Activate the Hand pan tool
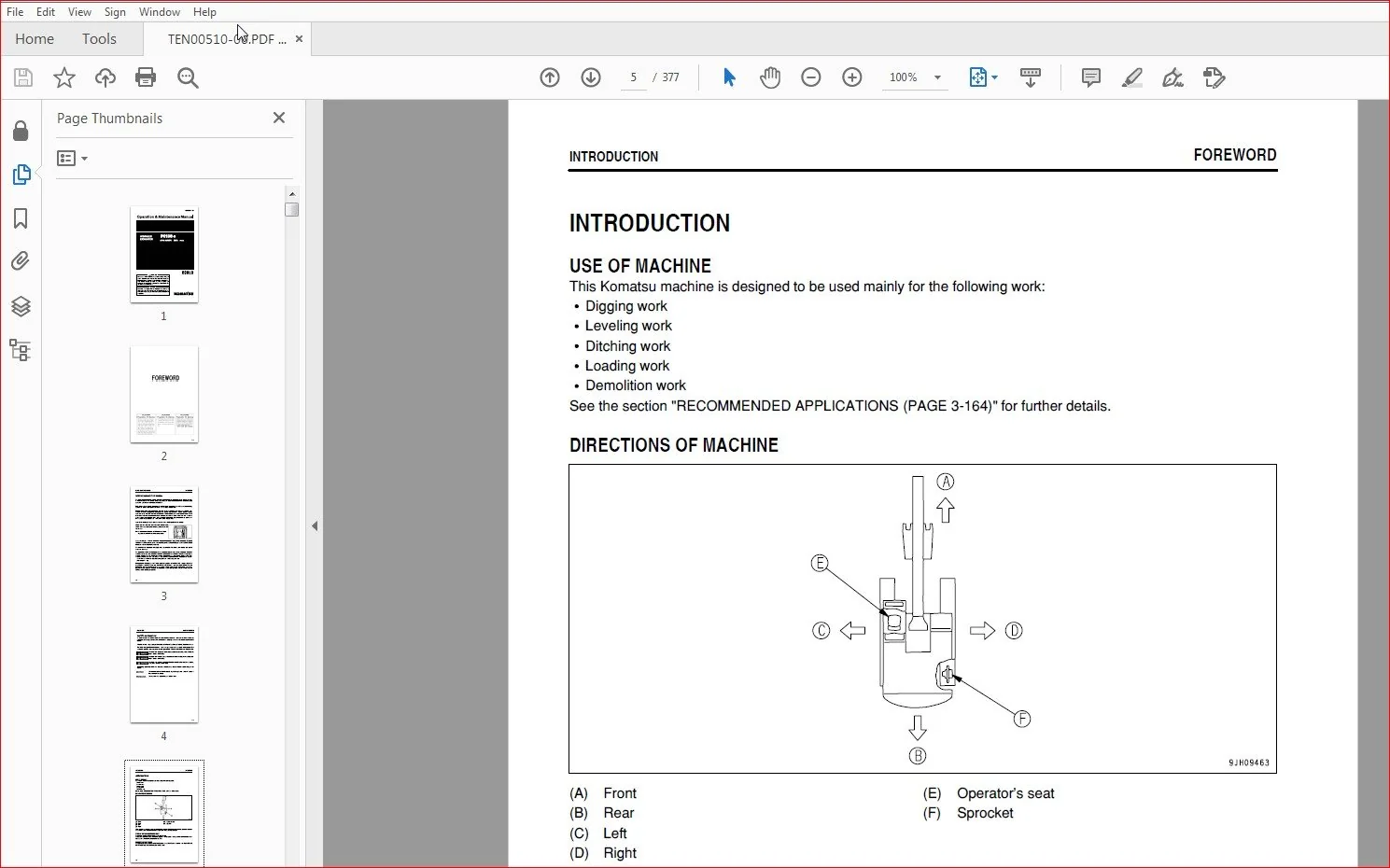Image resolution: width=1390 pixels, height=868 pixels. pyautogui.click(x=770, y=77)
